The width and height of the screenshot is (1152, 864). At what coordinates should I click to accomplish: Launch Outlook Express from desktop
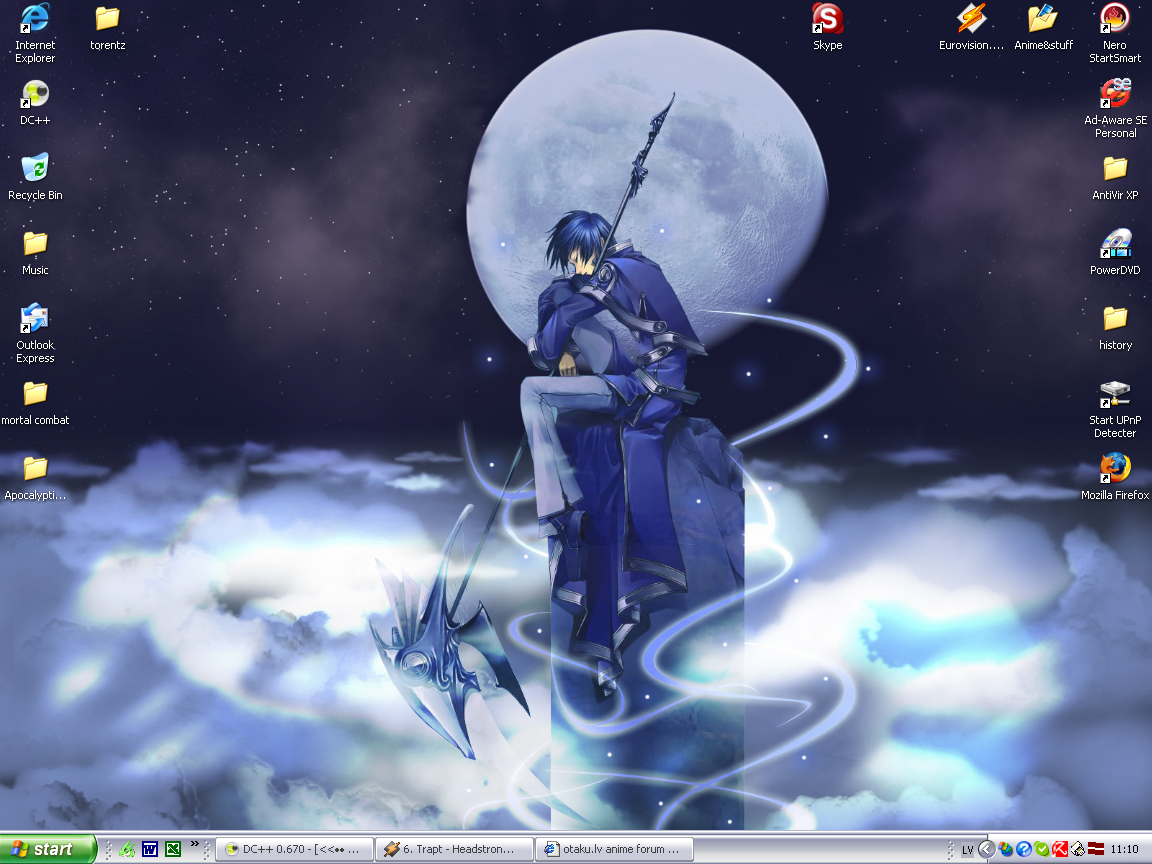coord(35,334)
